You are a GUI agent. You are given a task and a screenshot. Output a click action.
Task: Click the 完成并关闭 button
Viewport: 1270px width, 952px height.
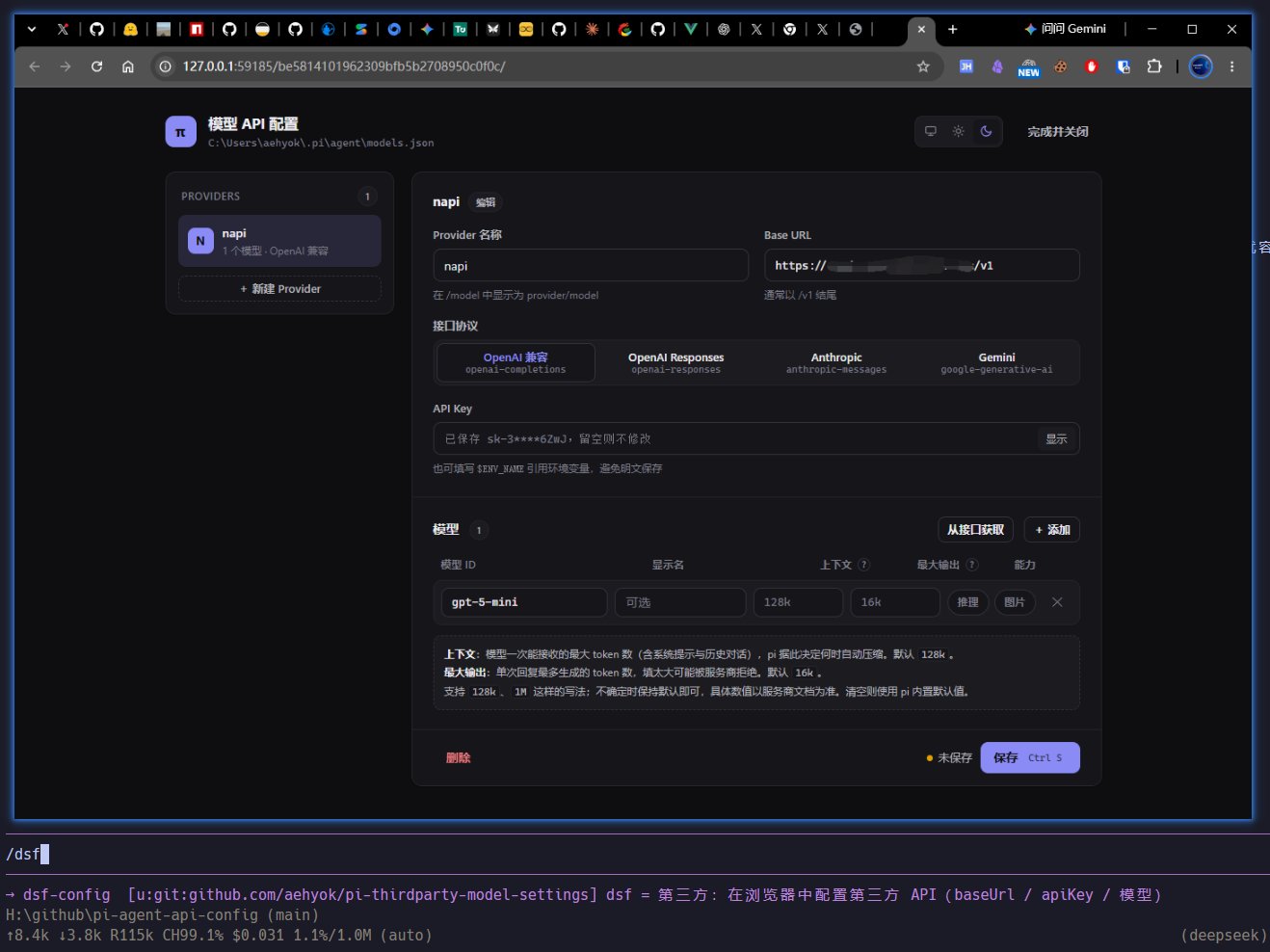tap(1058, 132)
